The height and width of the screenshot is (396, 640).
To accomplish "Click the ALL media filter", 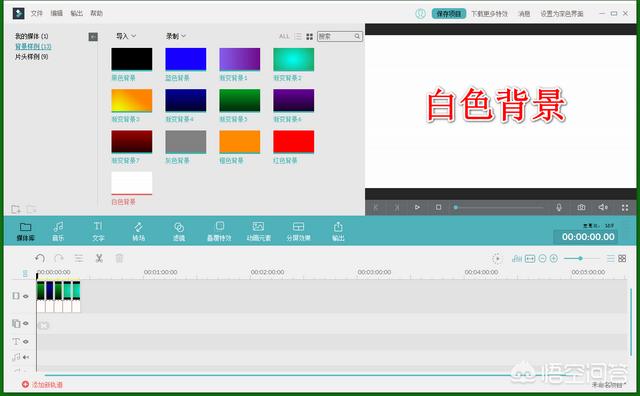I will pyautogui.click(x=284, y=36).
